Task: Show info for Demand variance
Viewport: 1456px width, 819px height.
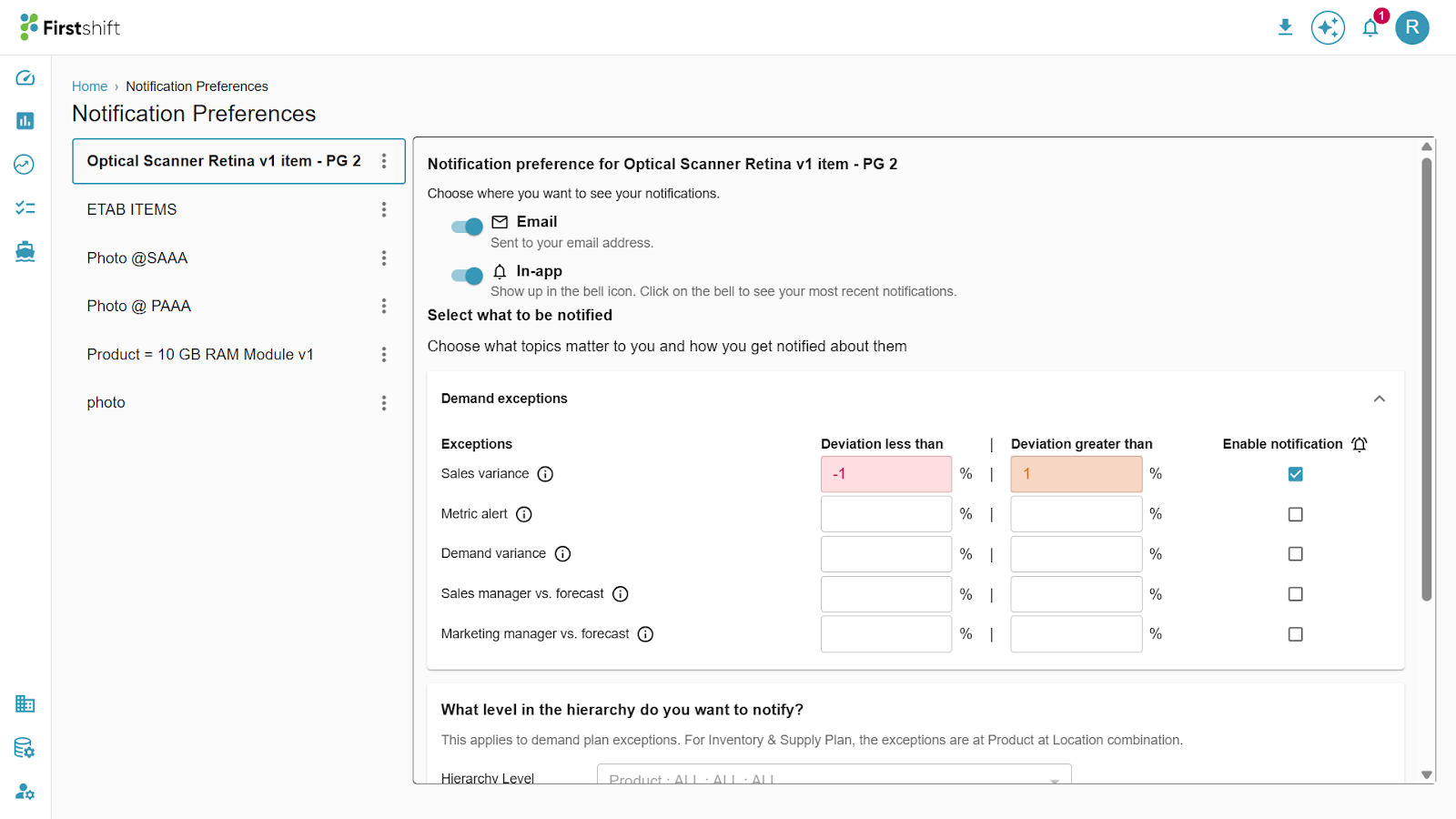Action: pyautogui.click(x=562, y=554)
